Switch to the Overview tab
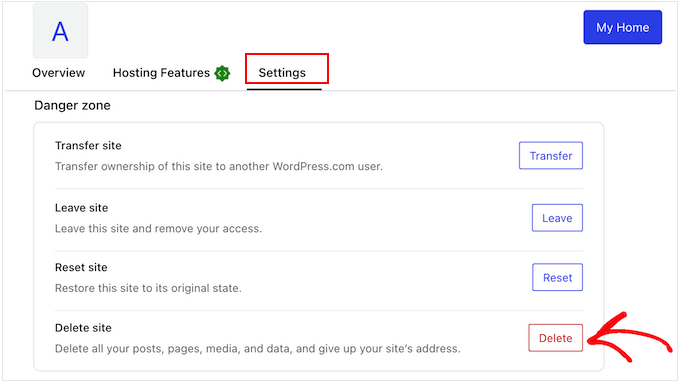 (59, 72)
